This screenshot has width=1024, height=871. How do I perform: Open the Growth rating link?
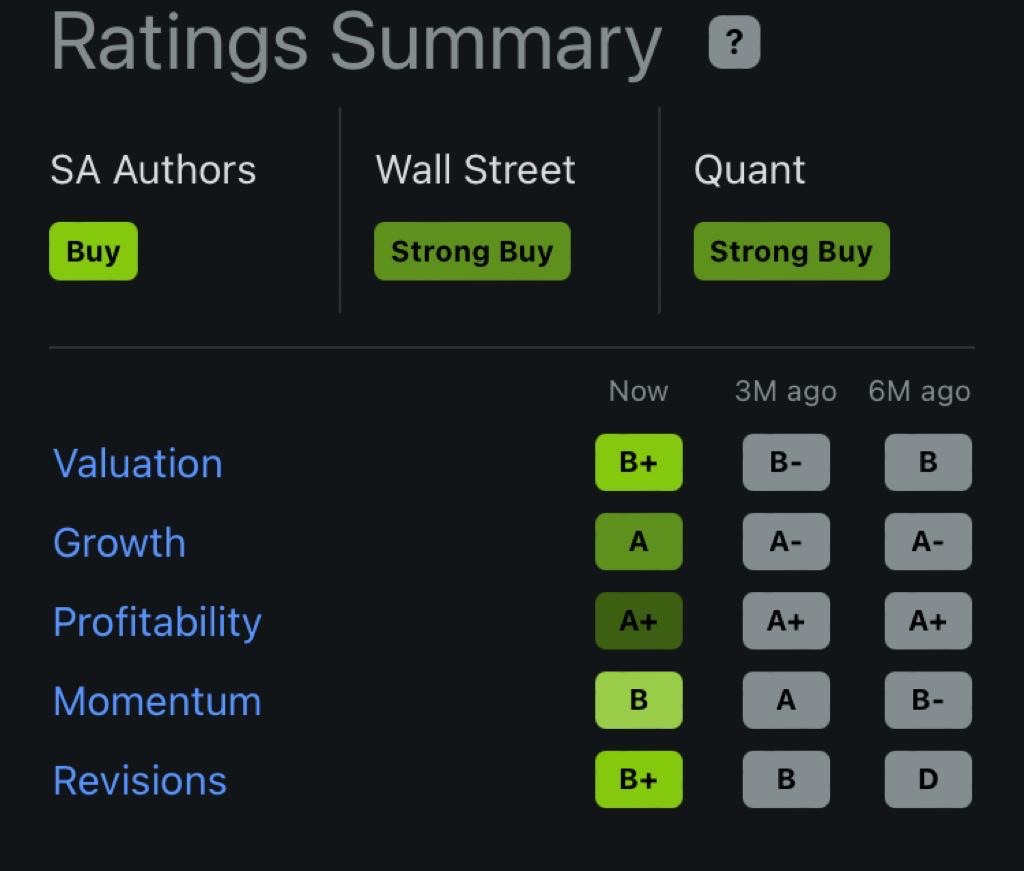119,542
